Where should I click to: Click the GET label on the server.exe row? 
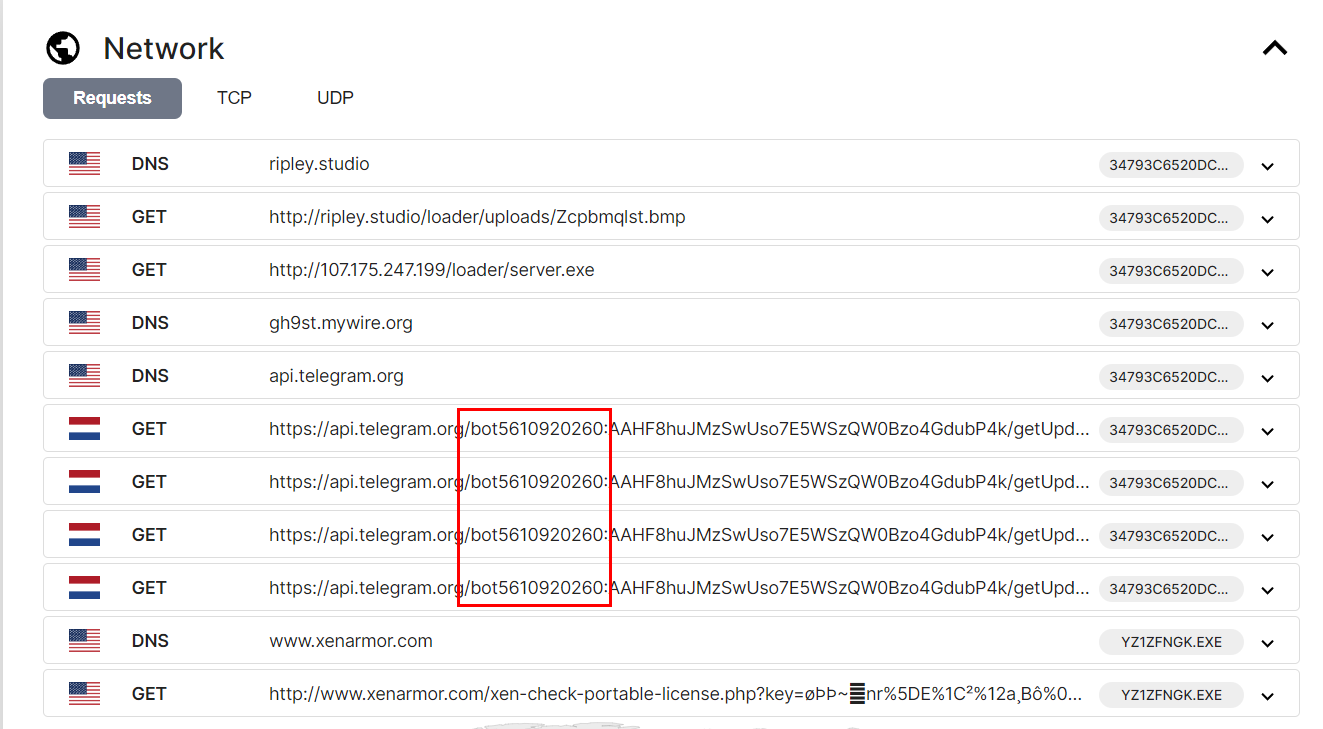pyautogui.click(x=149, y=270)
